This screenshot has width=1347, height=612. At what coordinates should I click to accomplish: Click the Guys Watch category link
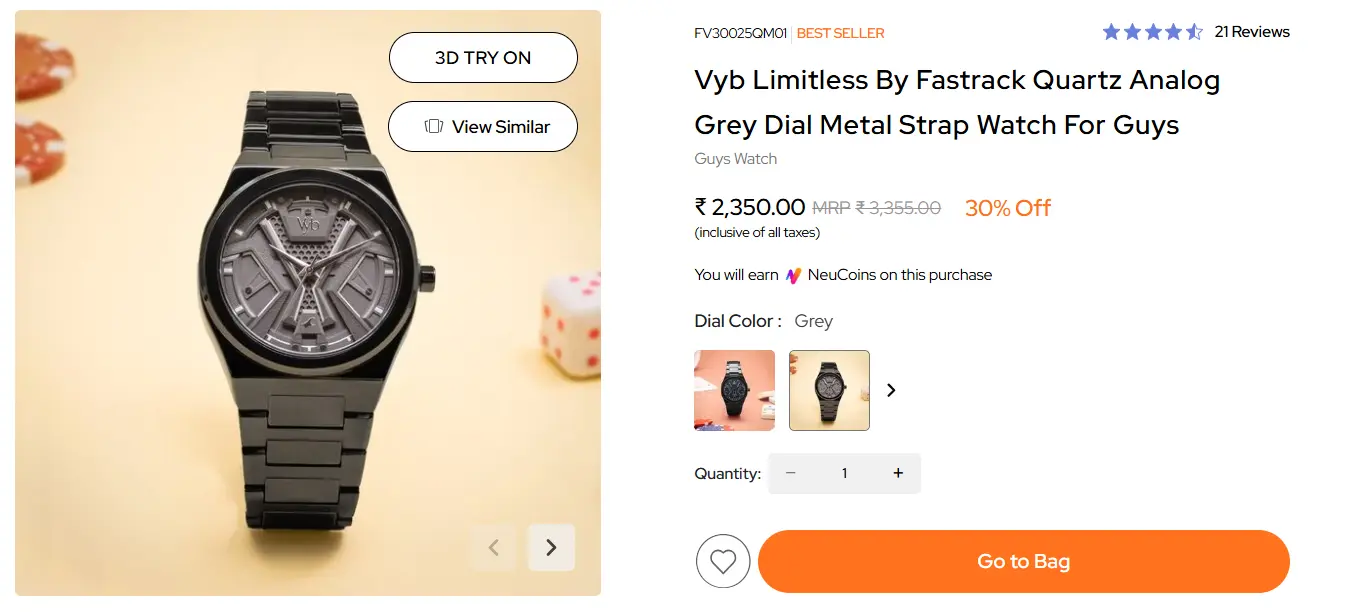point(735,158)
